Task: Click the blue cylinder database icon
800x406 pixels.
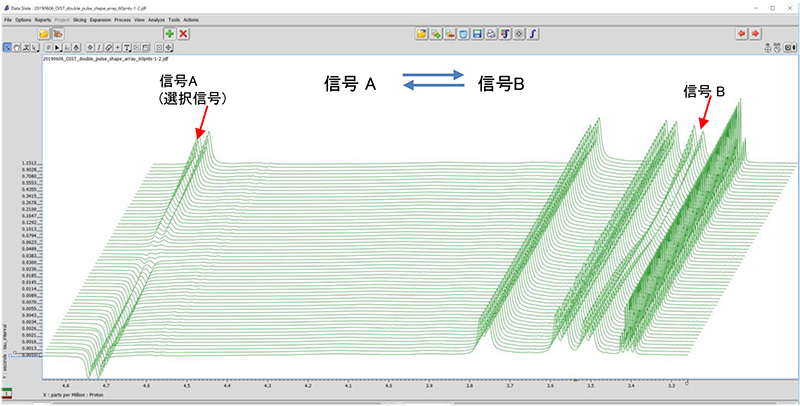Action: click(x=463, y=34)
